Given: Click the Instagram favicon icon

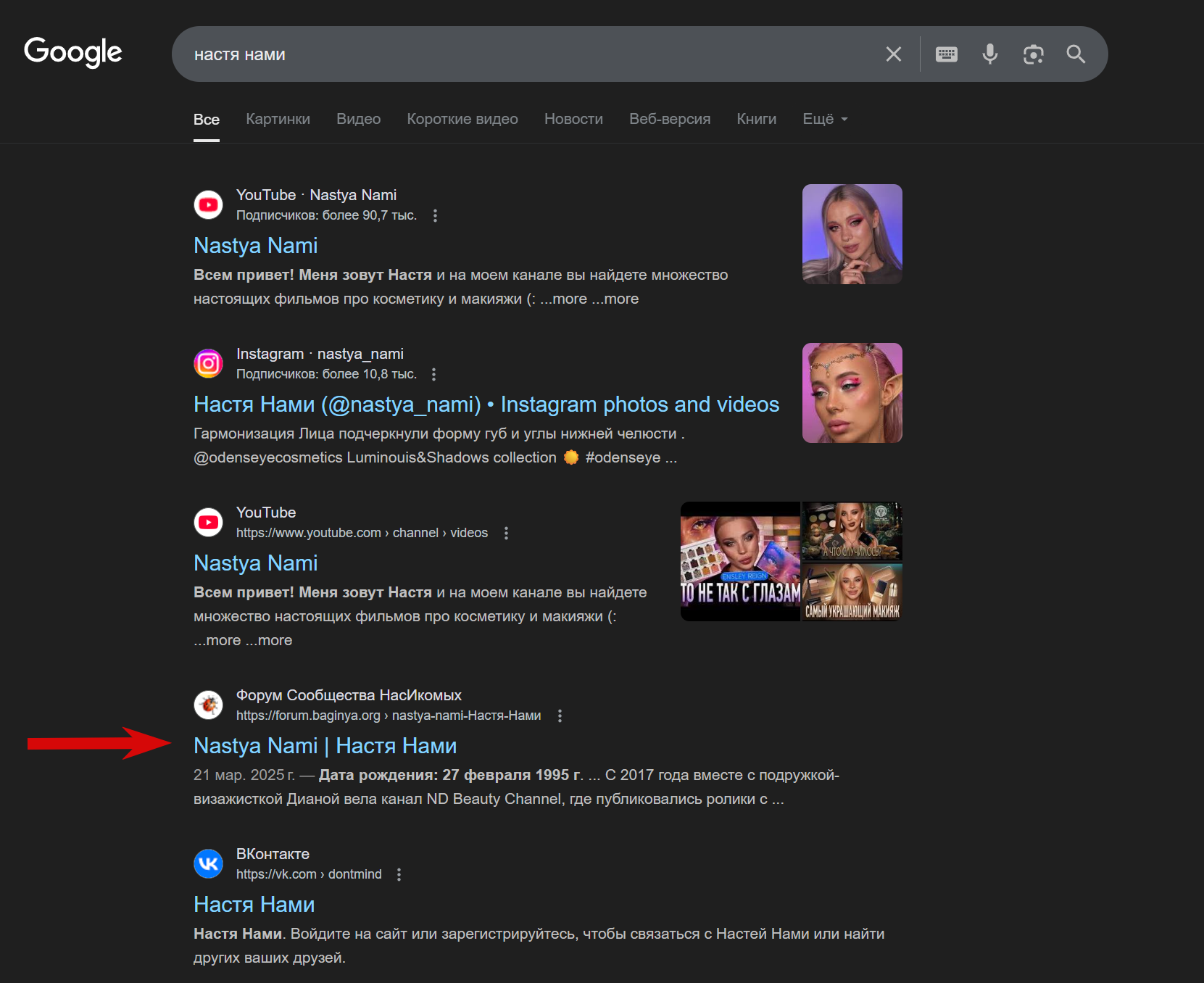Looking at the screenshot, I should tap(209, 363).
